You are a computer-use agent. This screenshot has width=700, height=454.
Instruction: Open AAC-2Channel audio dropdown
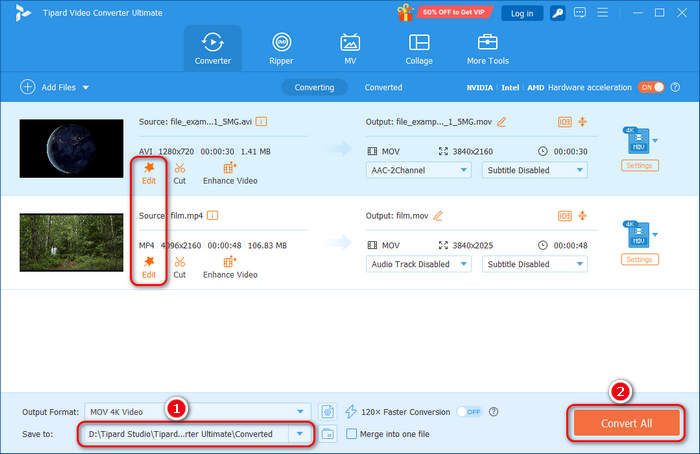(x=418, y=170)
